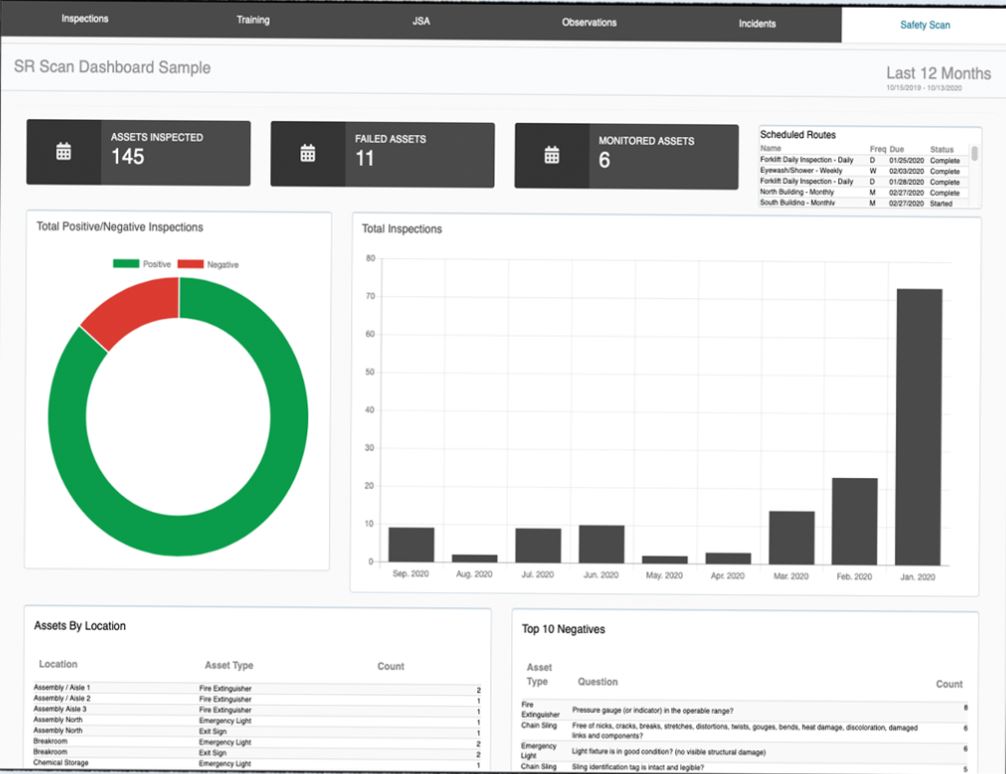1006x774 pixels.
Task: Click the North Building - Monthly route
Action: [x=797, y=192]
